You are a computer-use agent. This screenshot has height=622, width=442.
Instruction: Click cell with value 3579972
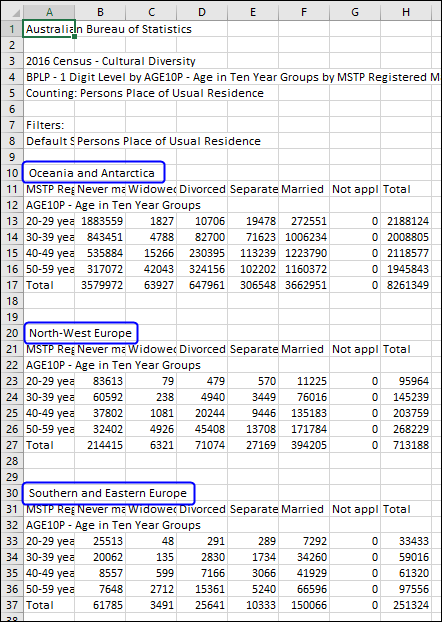point(100,285)
